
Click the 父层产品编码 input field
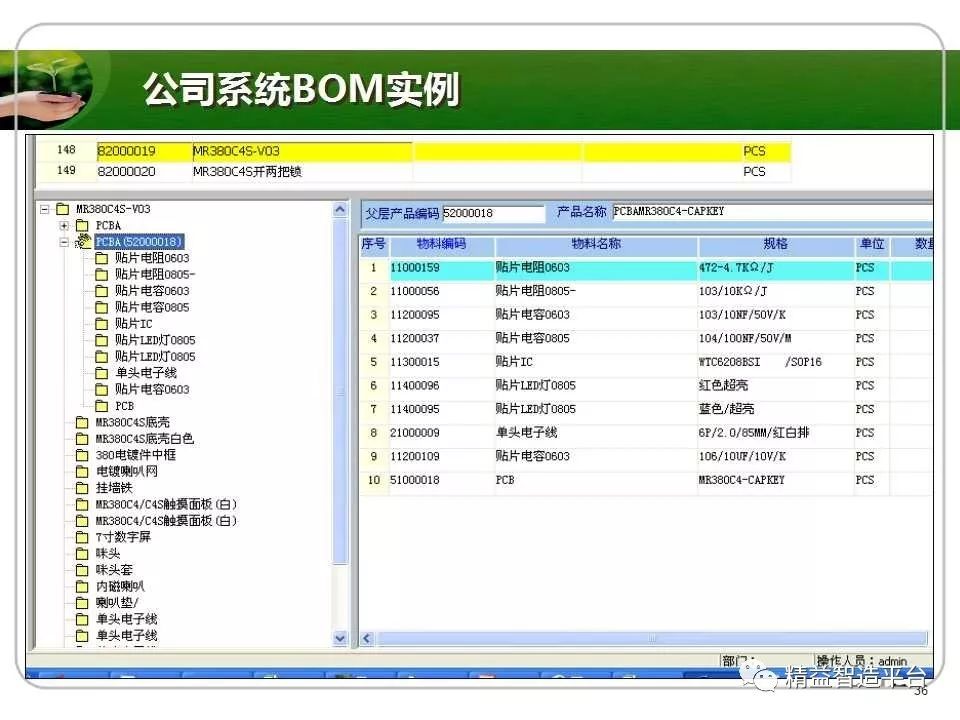pos(493,213)
